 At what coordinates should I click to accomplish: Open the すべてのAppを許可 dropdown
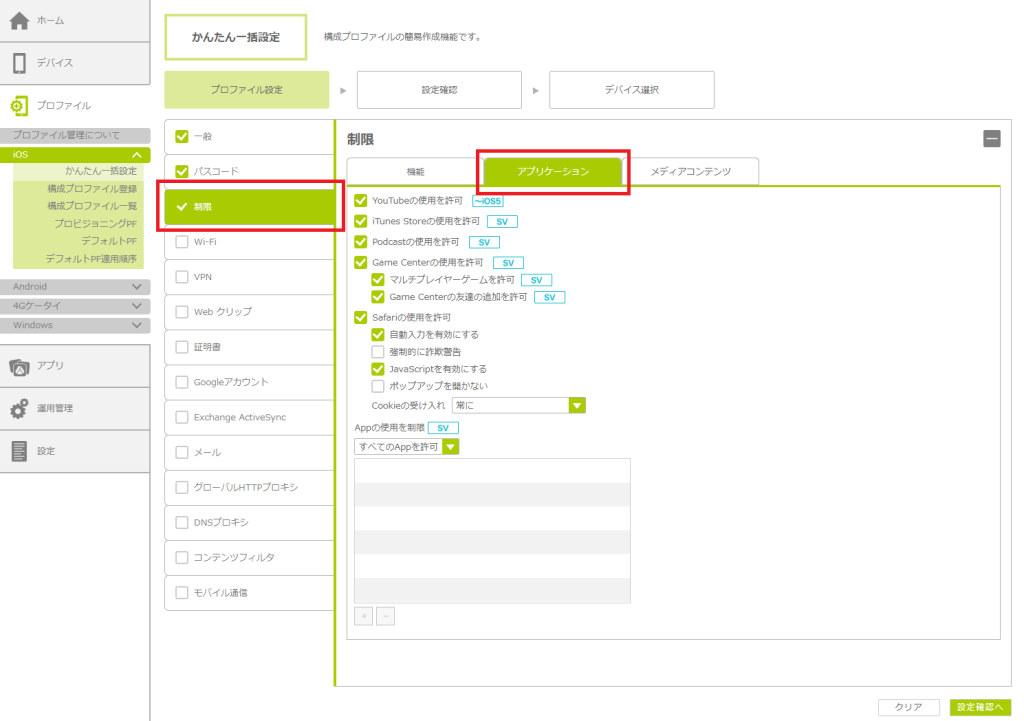click(451, 447)
